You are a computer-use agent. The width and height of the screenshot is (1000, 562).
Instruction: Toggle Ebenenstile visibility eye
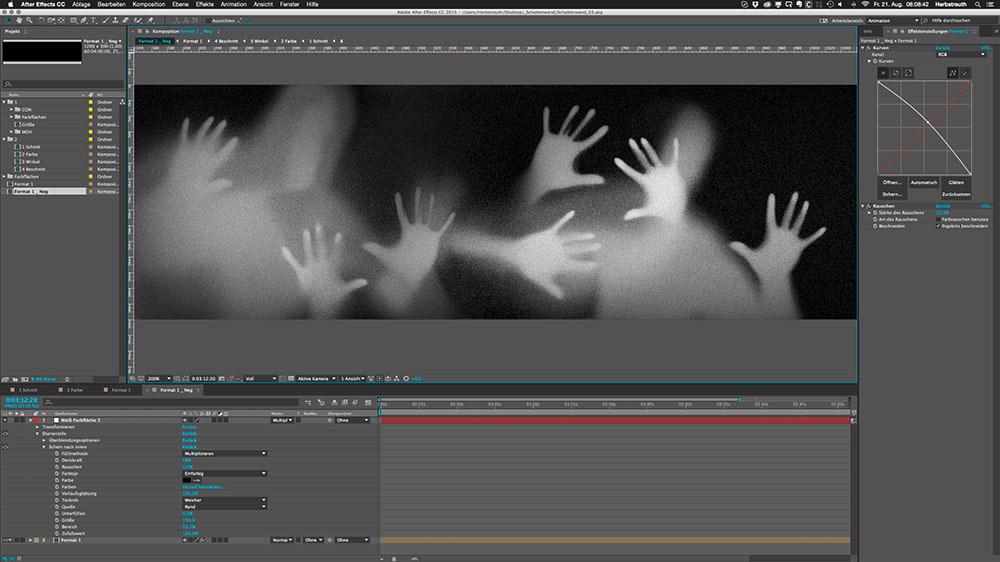pos(5,434)
